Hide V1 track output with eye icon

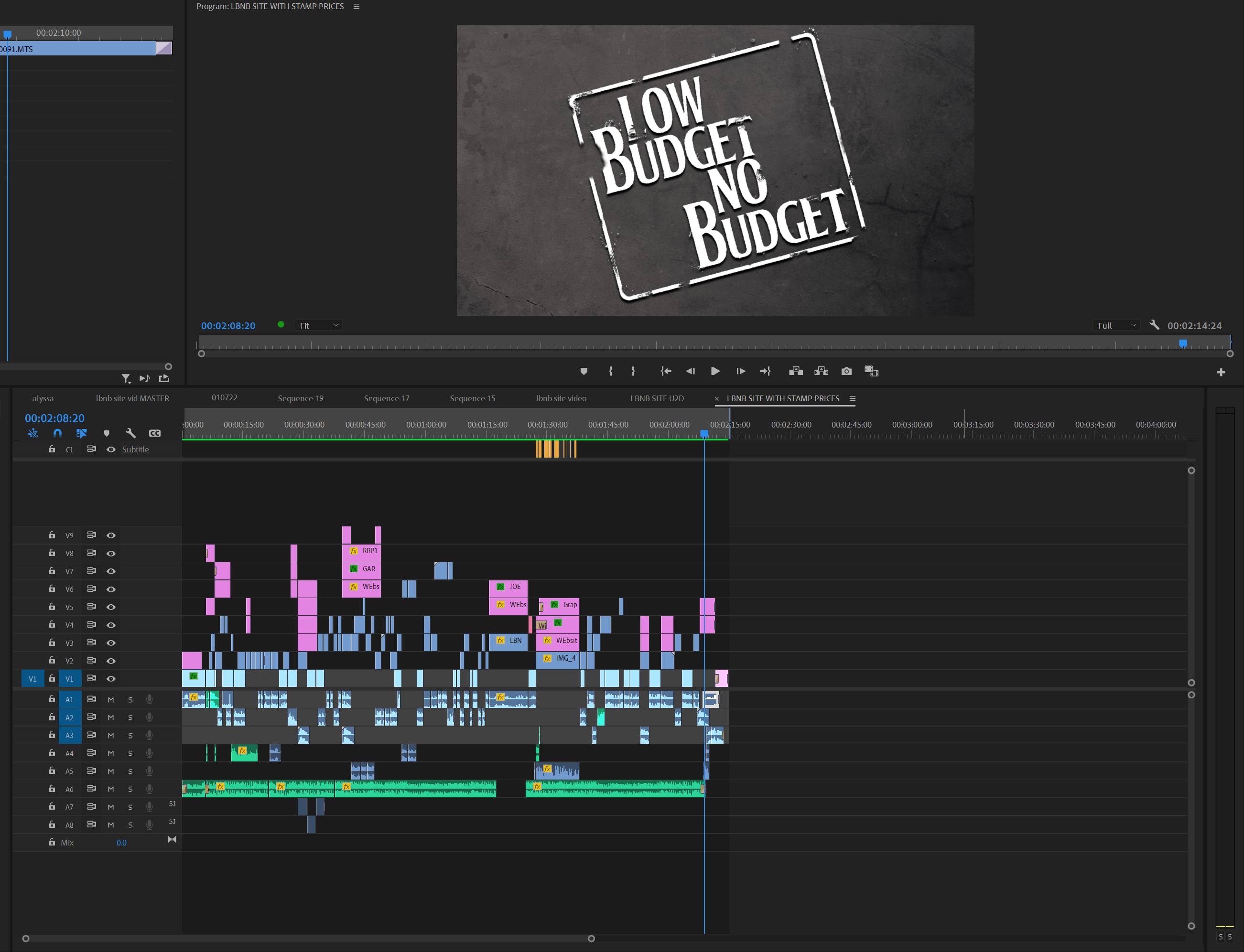(111, 678)
